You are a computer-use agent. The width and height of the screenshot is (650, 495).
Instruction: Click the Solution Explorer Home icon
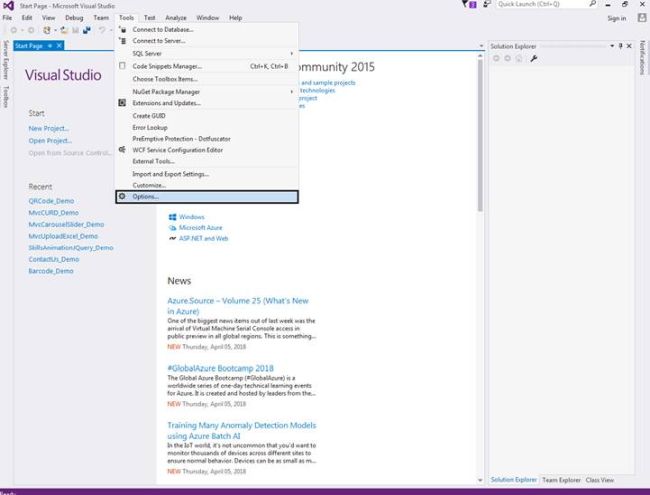point(519,58)
